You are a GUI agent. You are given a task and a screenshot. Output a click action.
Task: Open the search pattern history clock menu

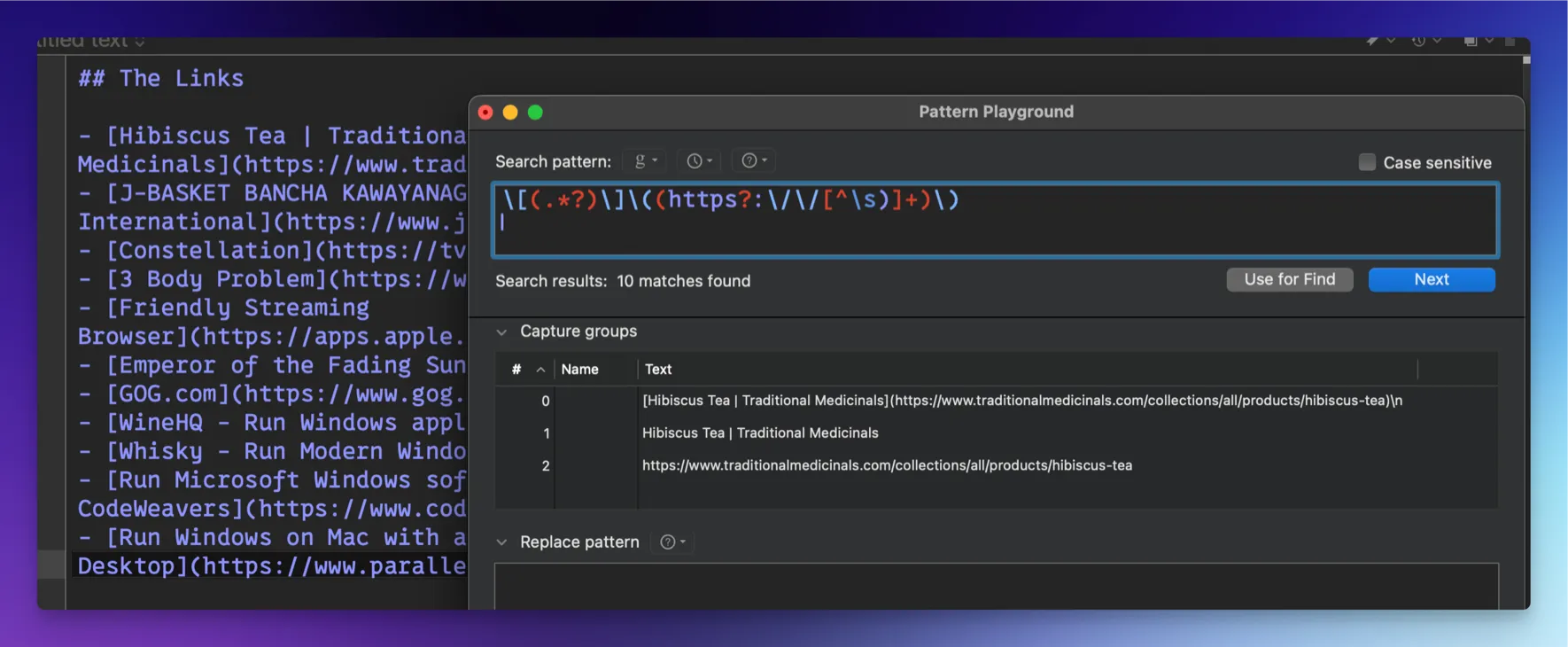tap(699, 160)
